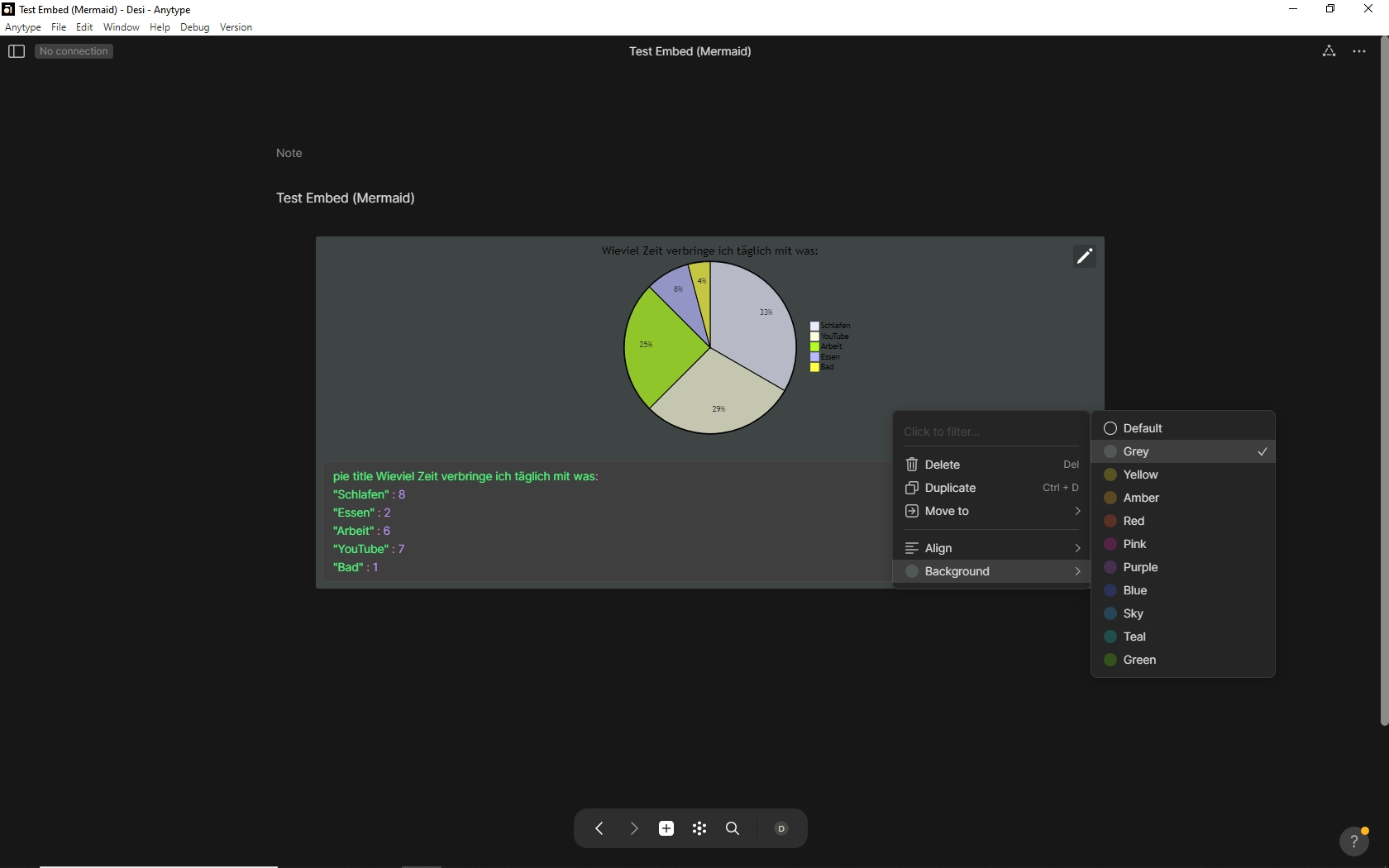Go forward with the right arrow

(x=633, y=828)
